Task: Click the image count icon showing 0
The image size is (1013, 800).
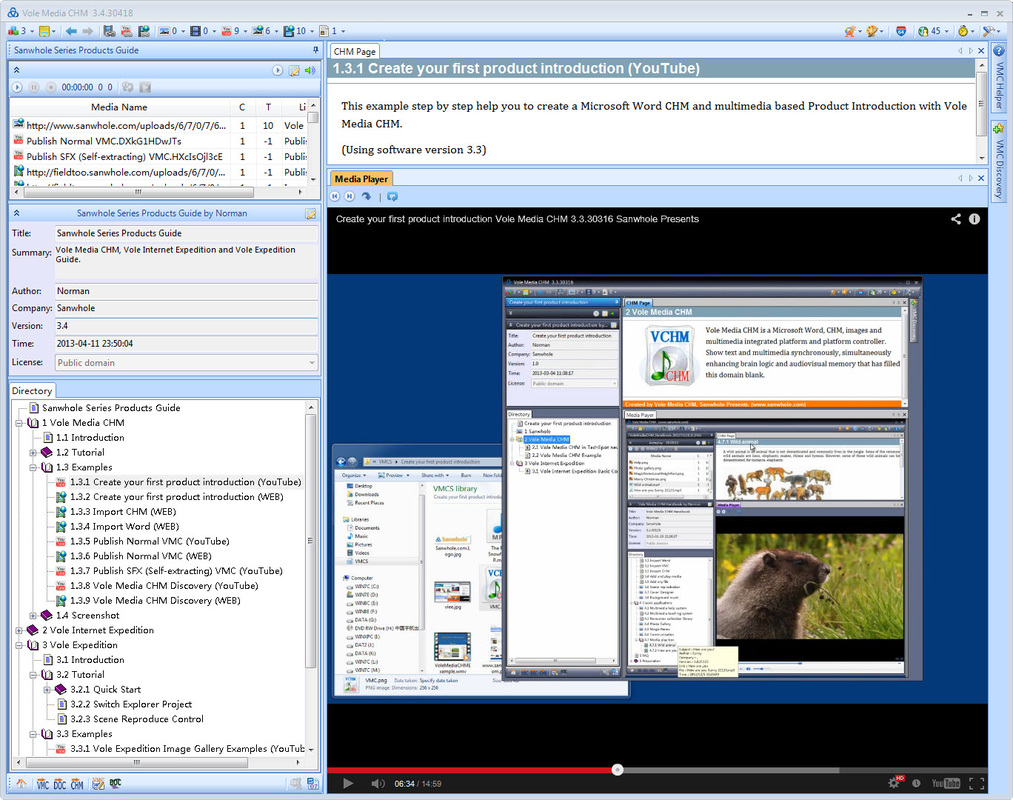Action: click(x=164, y=30)
